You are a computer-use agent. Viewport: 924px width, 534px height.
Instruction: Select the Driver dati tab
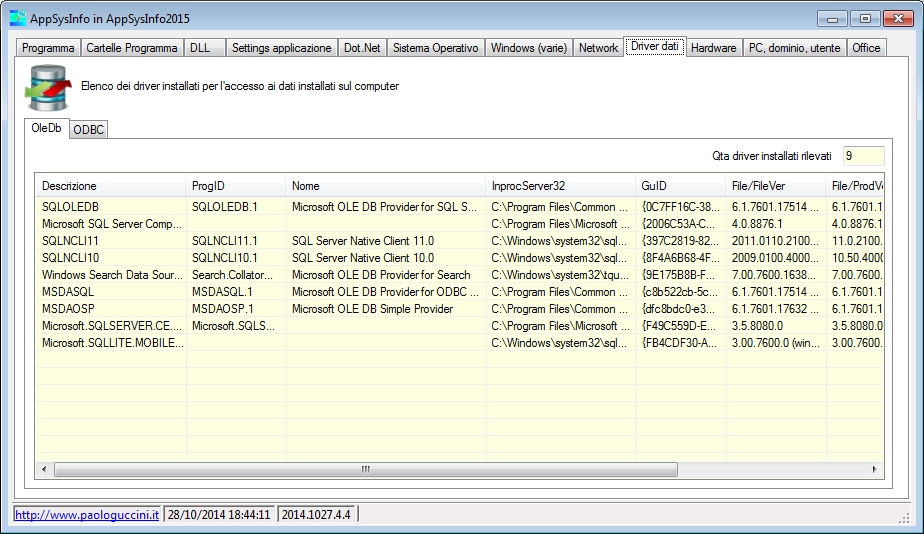[655, 47]
